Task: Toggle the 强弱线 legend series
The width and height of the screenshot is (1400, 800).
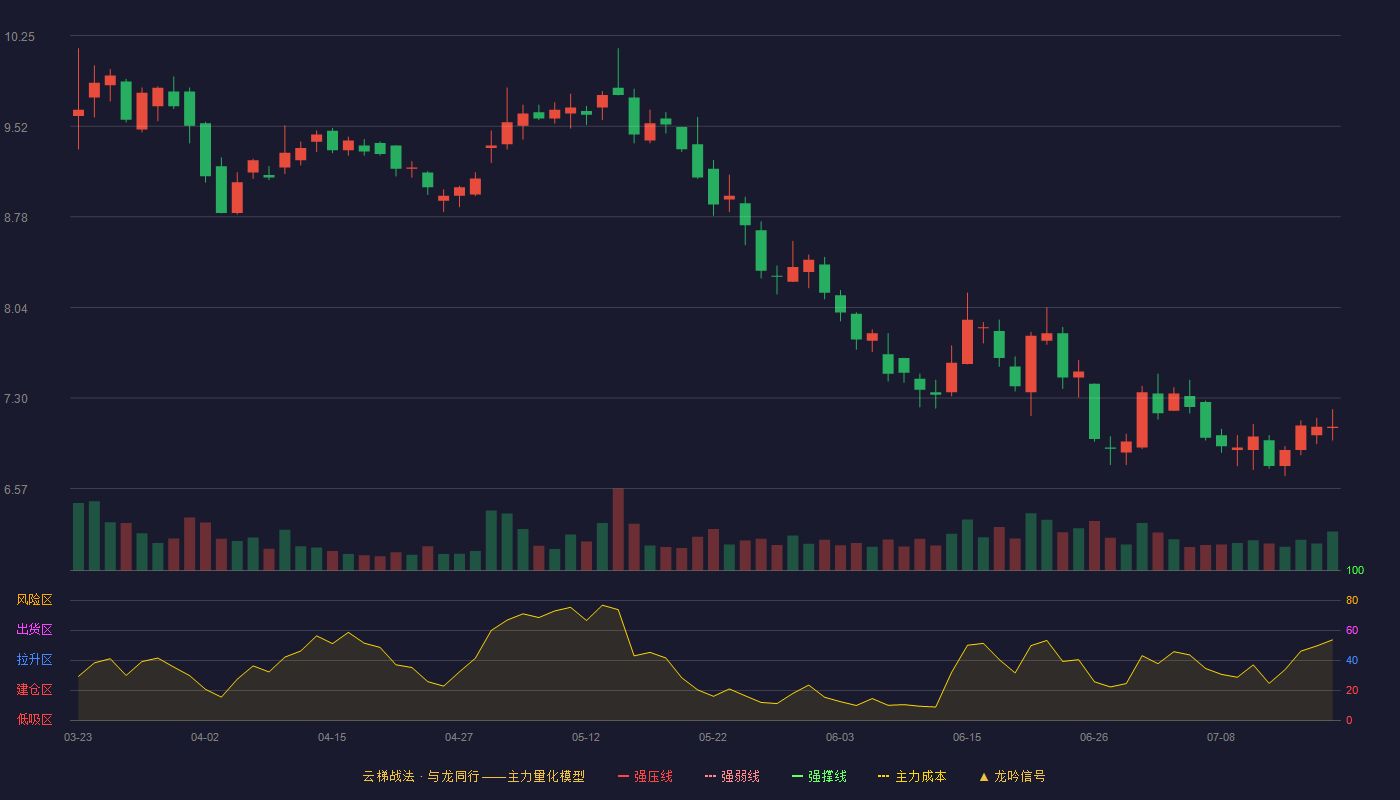Action: (x=732, y=776)
